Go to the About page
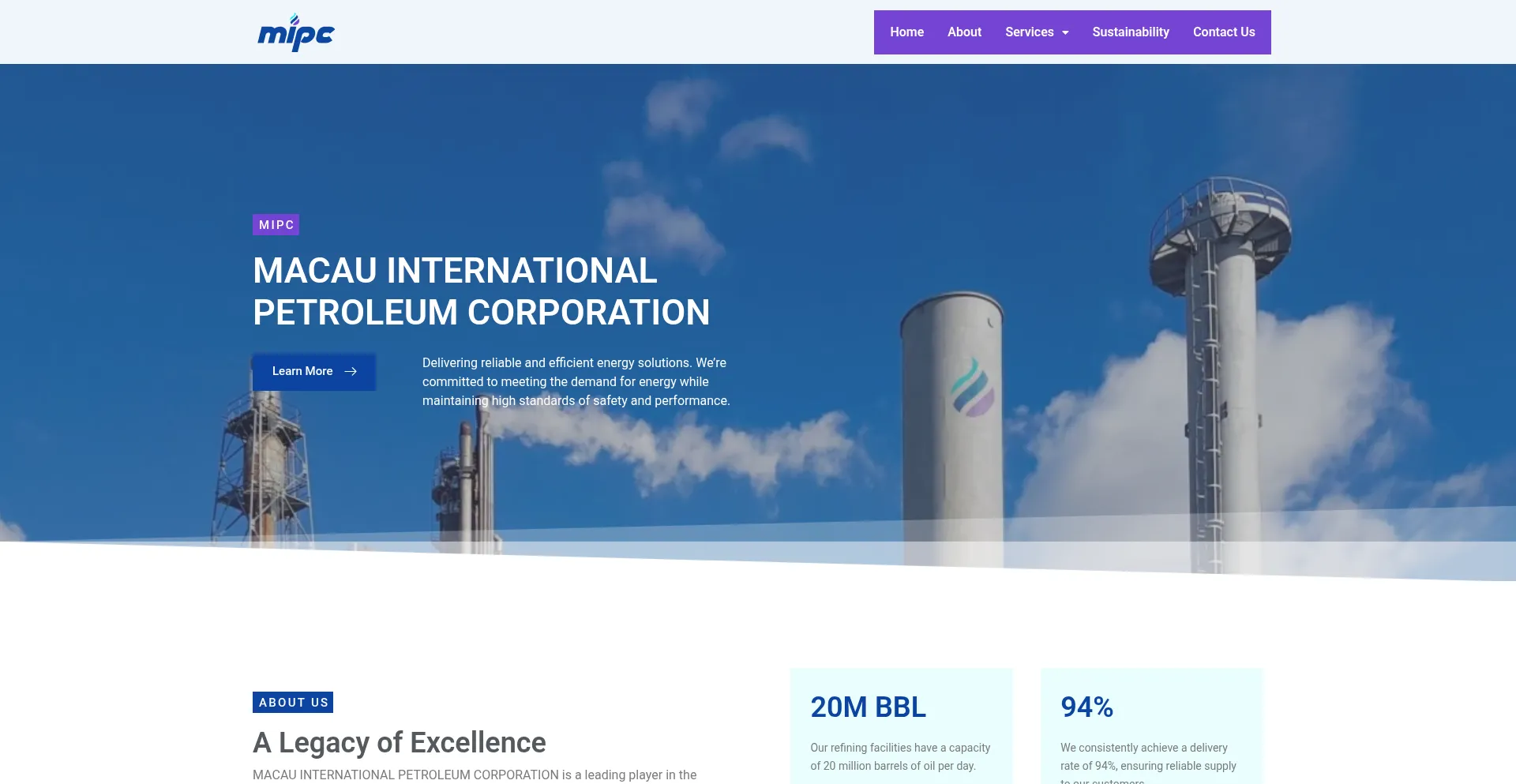Viewport: 1516px width, 784px height. pyautogui.click(x=964, y=32)
